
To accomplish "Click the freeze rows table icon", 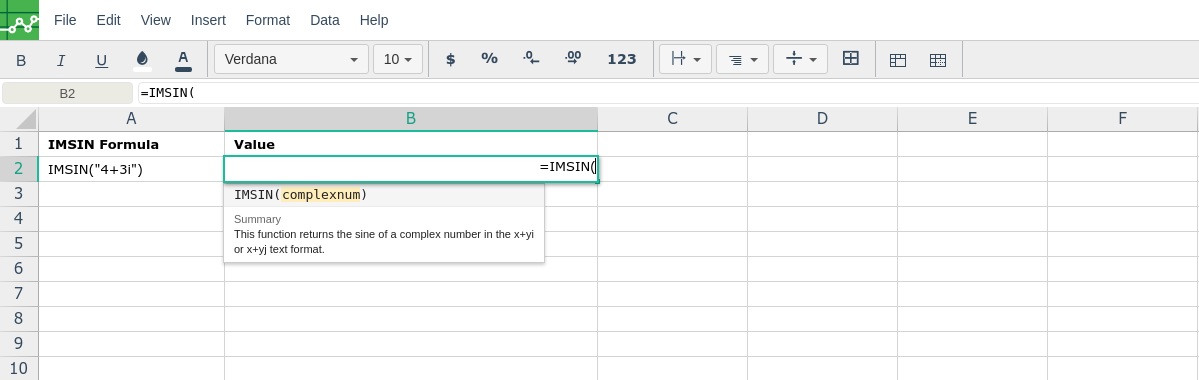I will pyautogui.click(x=898, y=60).
